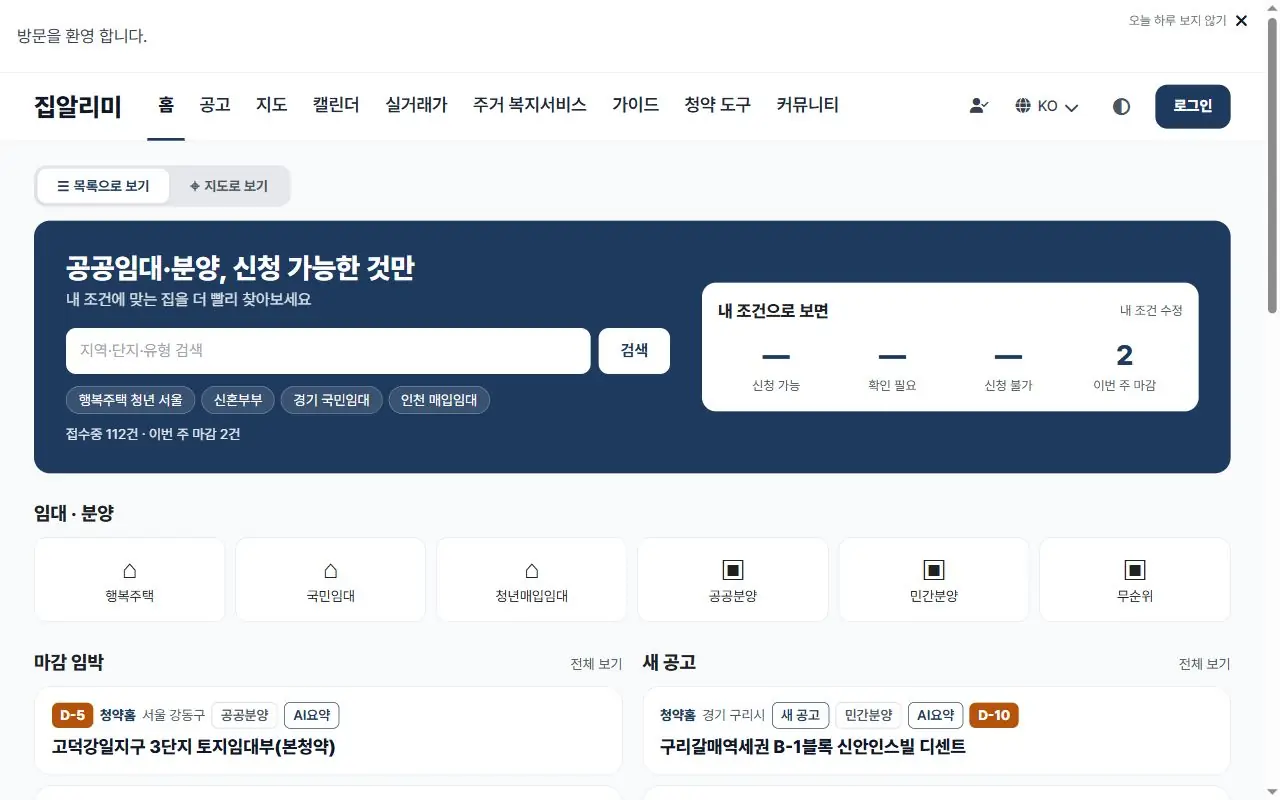This screenshot has height=800, width=1280.
Task: Go to 가이드 menu
Action: (x=636, y=105)
